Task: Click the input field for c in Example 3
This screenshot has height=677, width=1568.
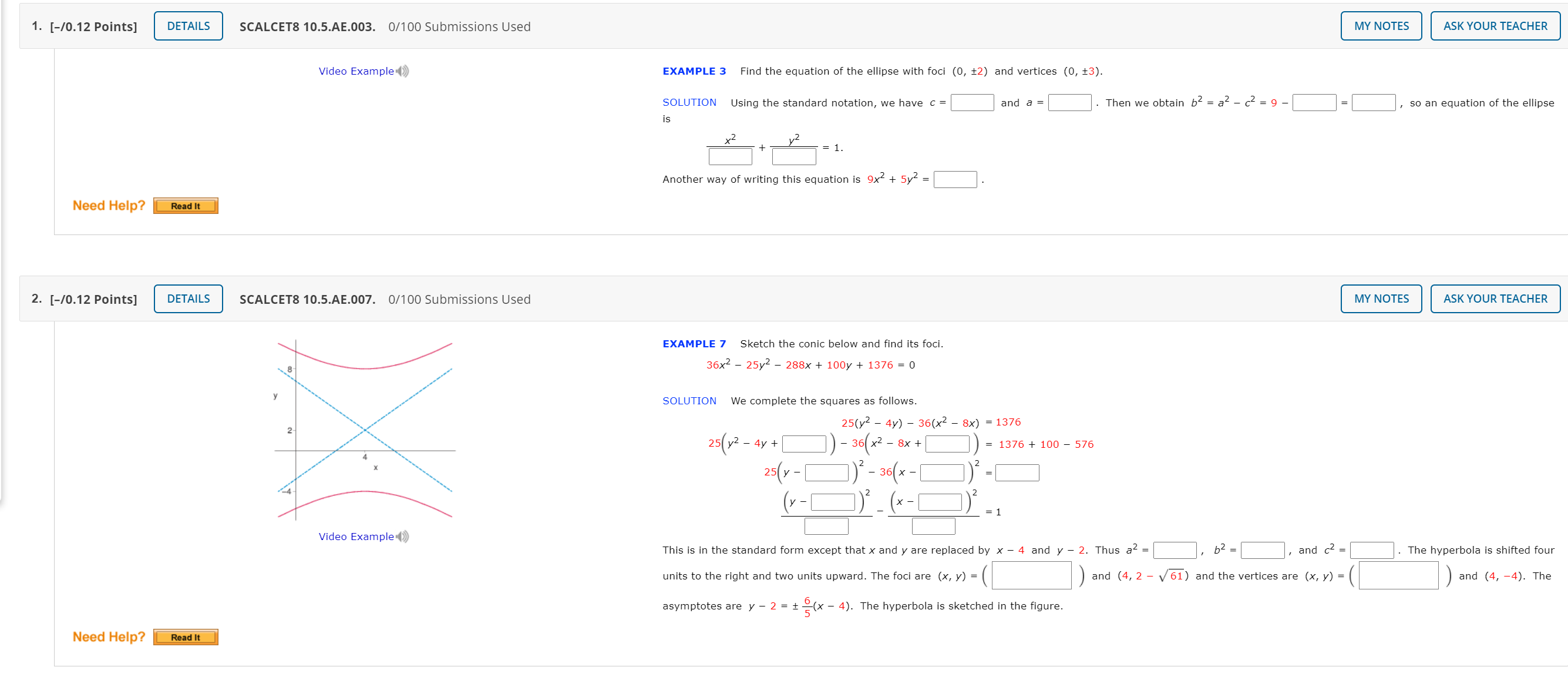Action: (x=971, y=102)
